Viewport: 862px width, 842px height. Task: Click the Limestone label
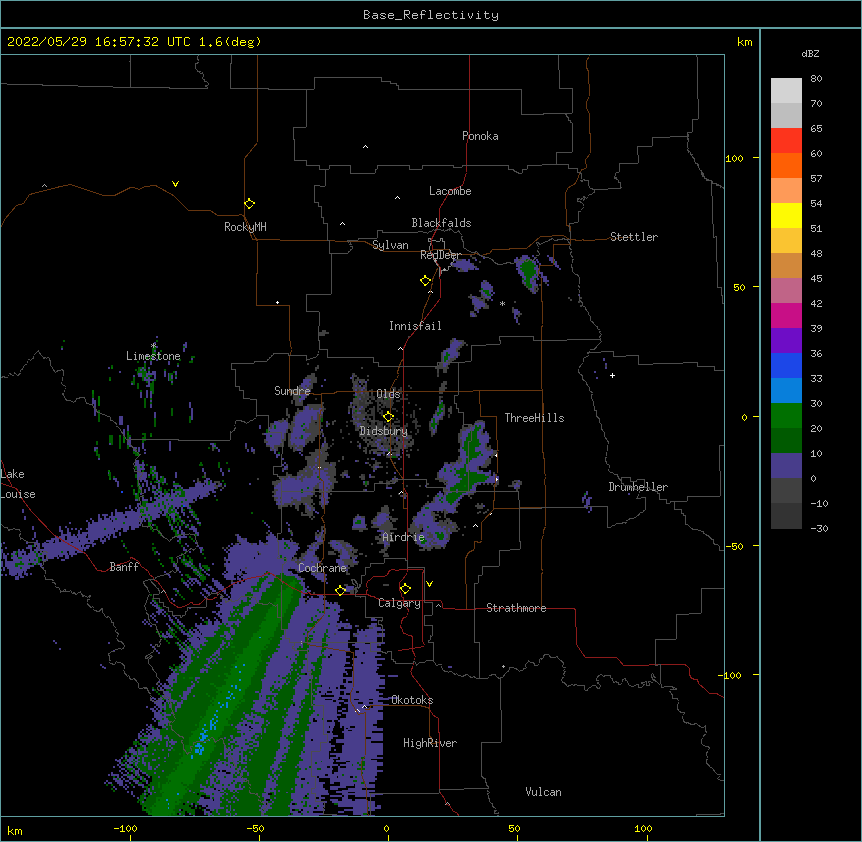pos(153,356)
